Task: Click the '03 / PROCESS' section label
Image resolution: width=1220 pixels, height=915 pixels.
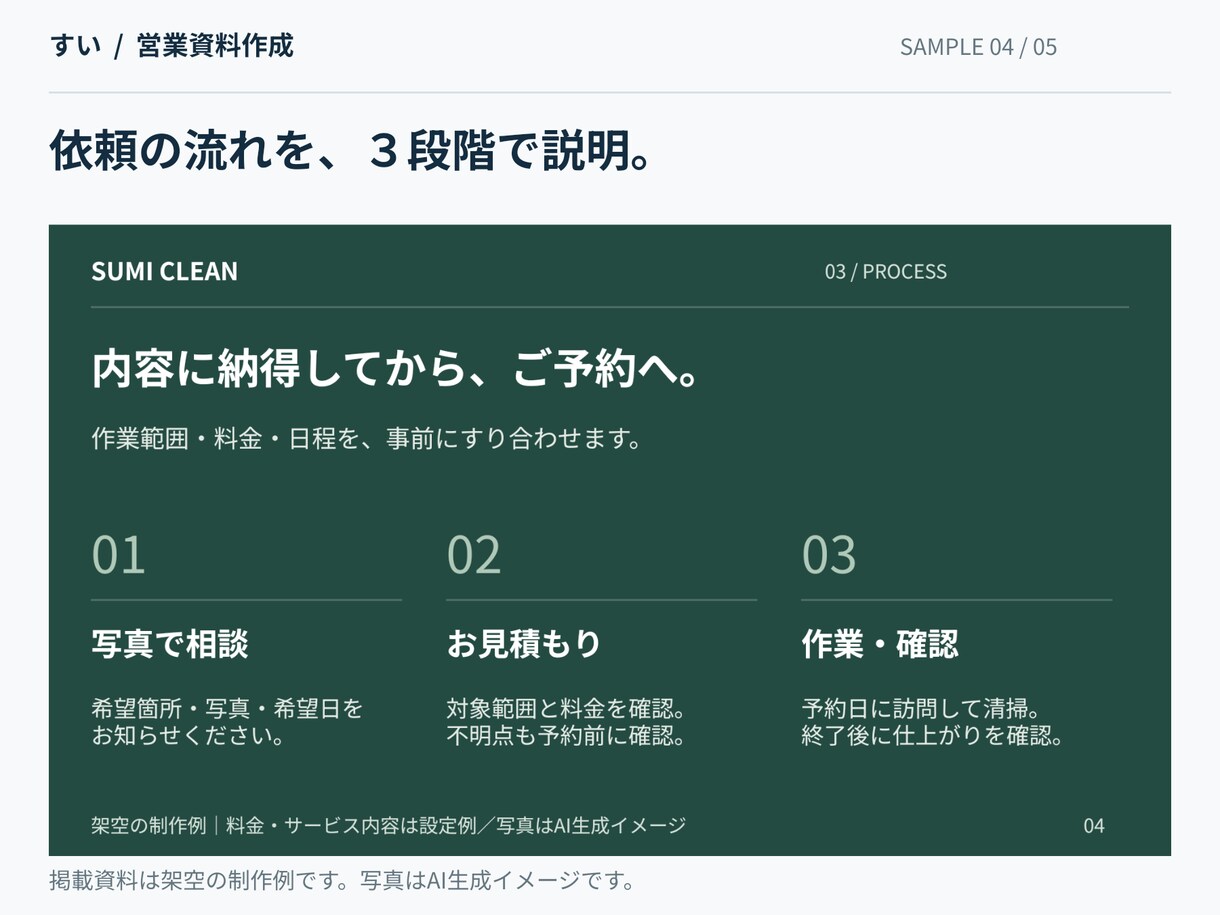Action: [x=885, y=271]
